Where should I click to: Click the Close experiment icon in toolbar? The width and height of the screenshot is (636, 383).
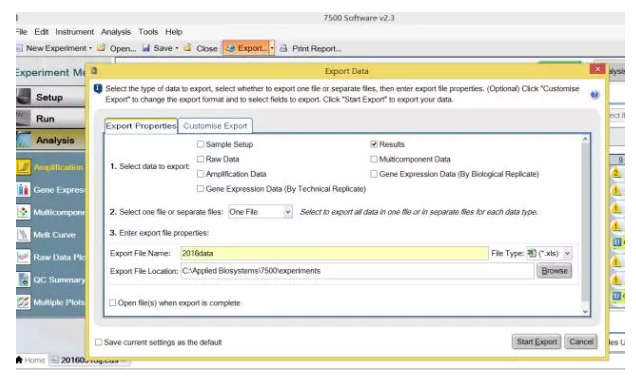click(x=188, y=48)
